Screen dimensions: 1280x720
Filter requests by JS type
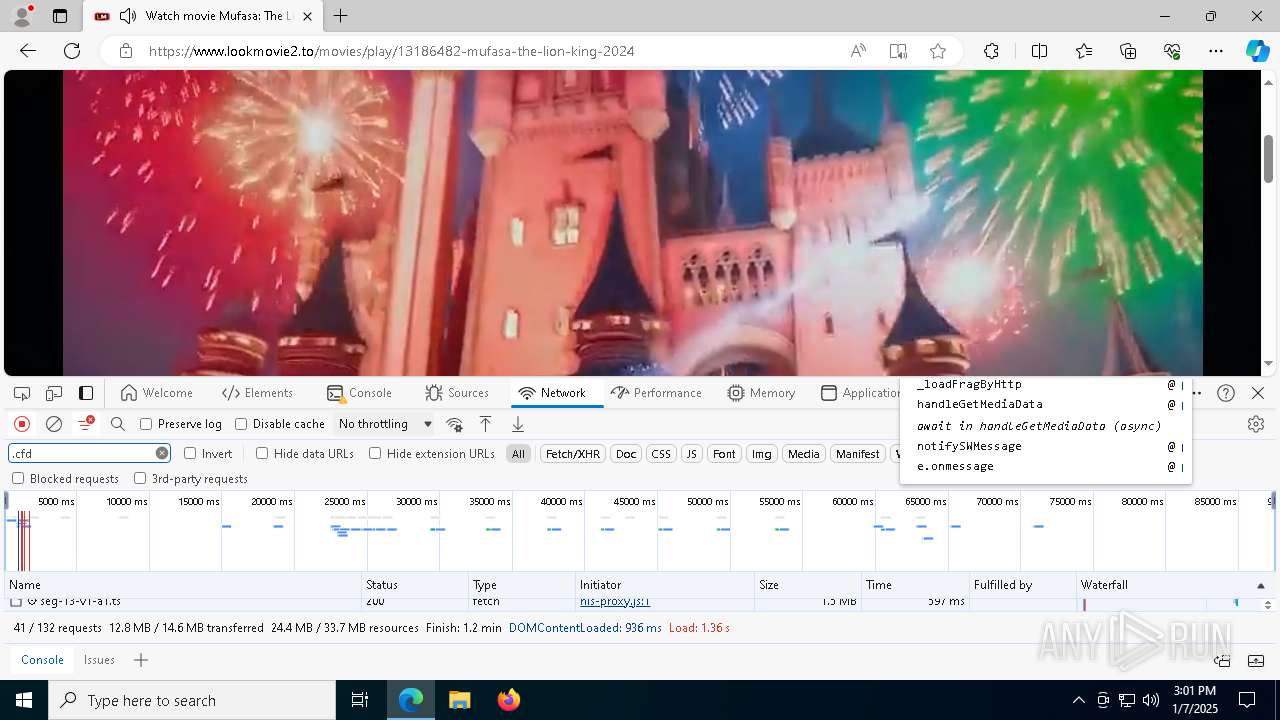pos(691,454)
